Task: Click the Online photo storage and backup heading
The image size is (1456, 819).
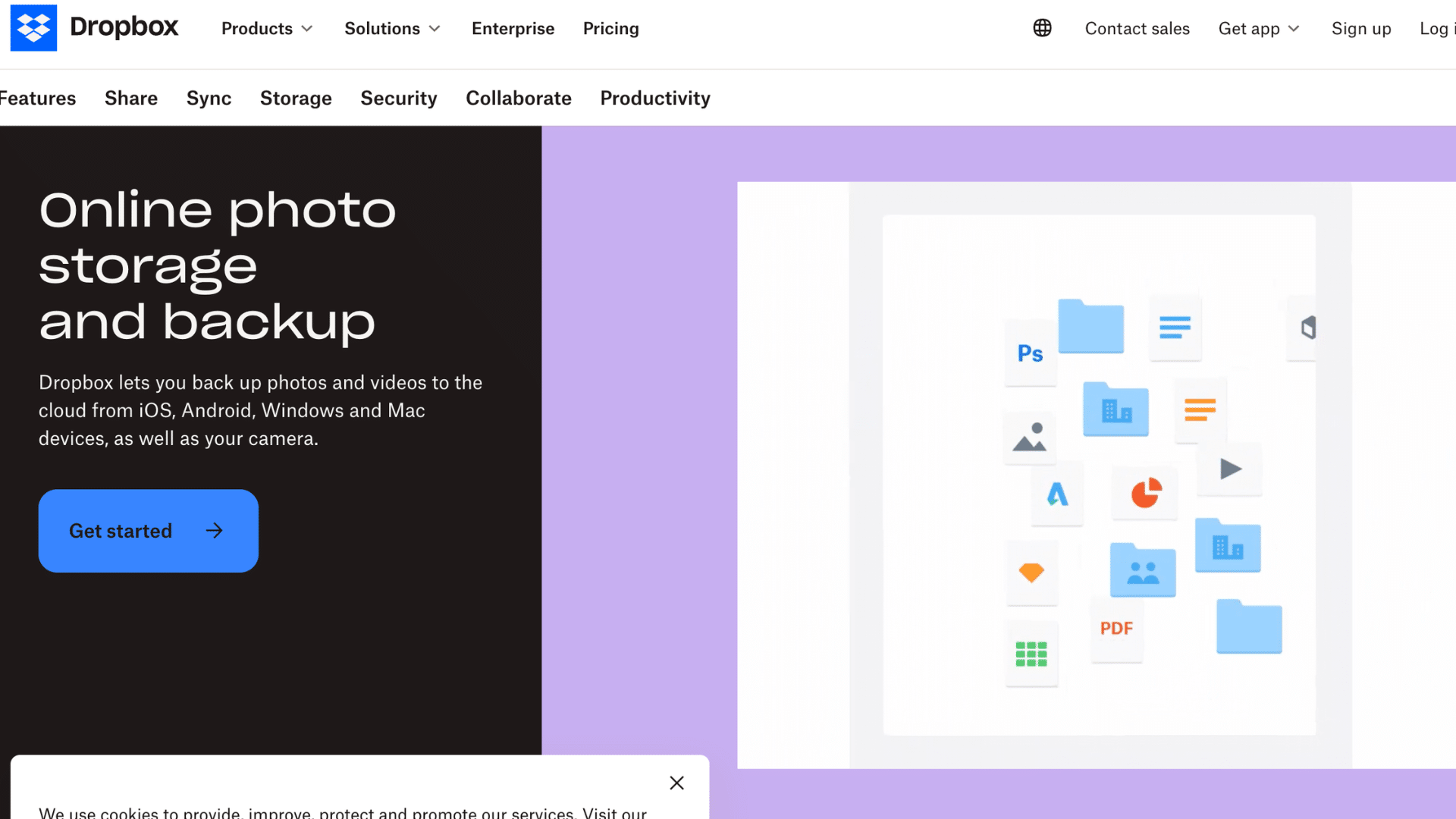Action: (x=218, y=265)
